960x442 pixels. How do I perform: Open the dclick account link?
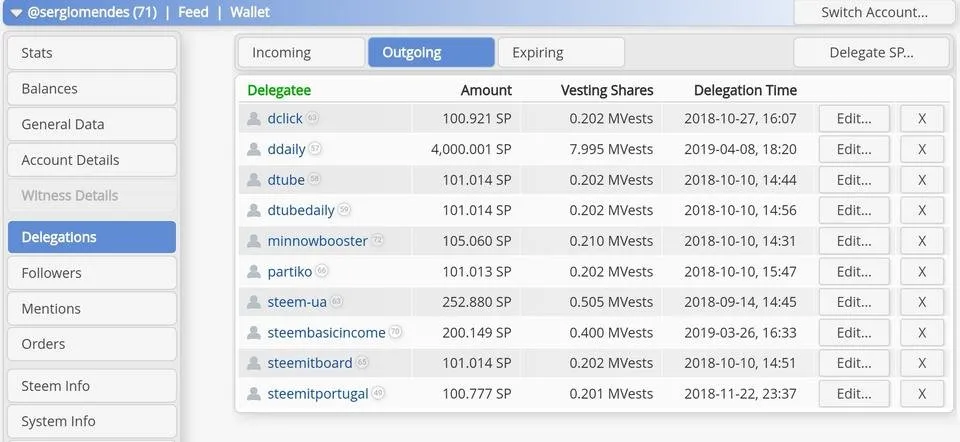point(285,119)
